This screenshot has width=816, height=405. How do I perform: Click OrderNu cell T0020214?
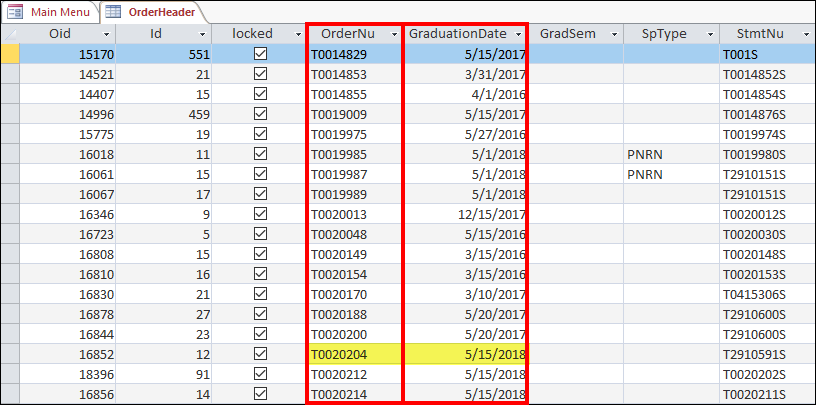(x=355, y=394)
